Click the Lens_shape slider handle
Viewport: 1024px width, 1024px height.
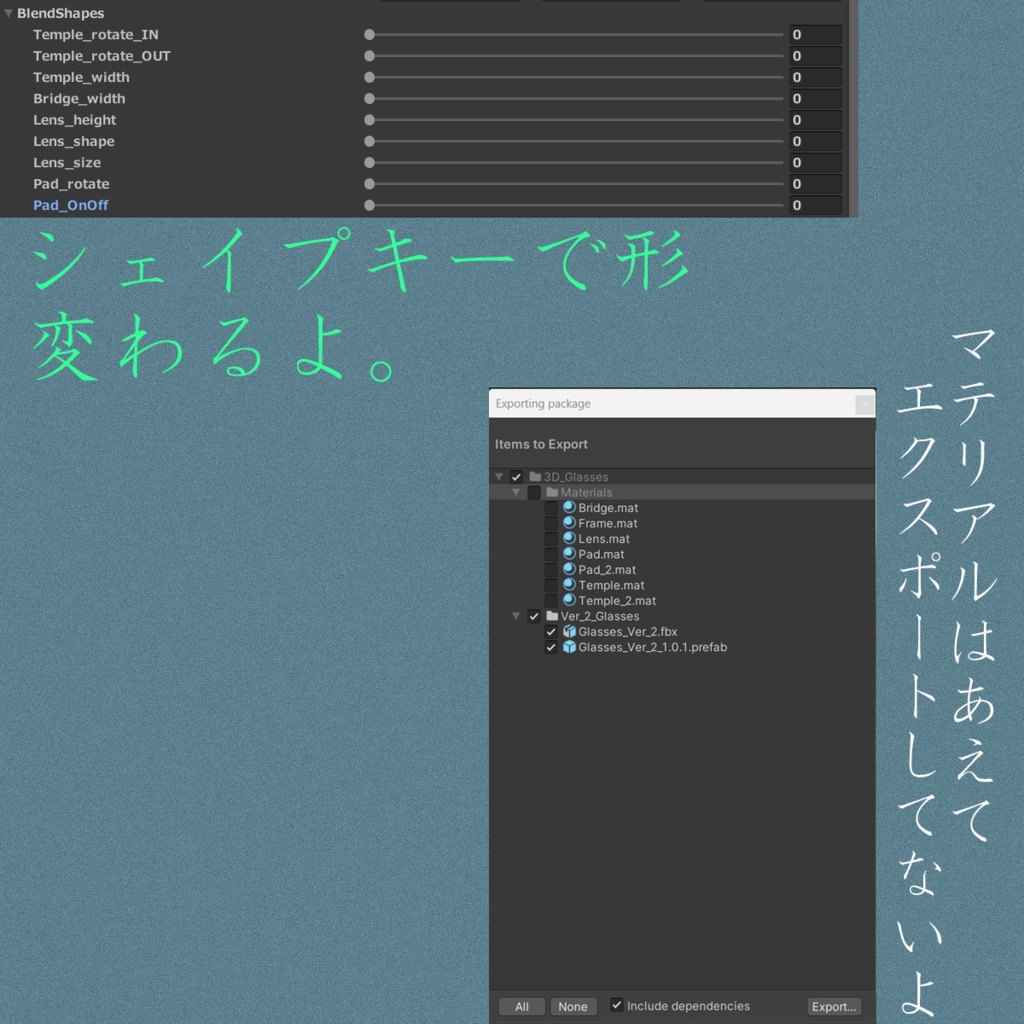[370, 141]
